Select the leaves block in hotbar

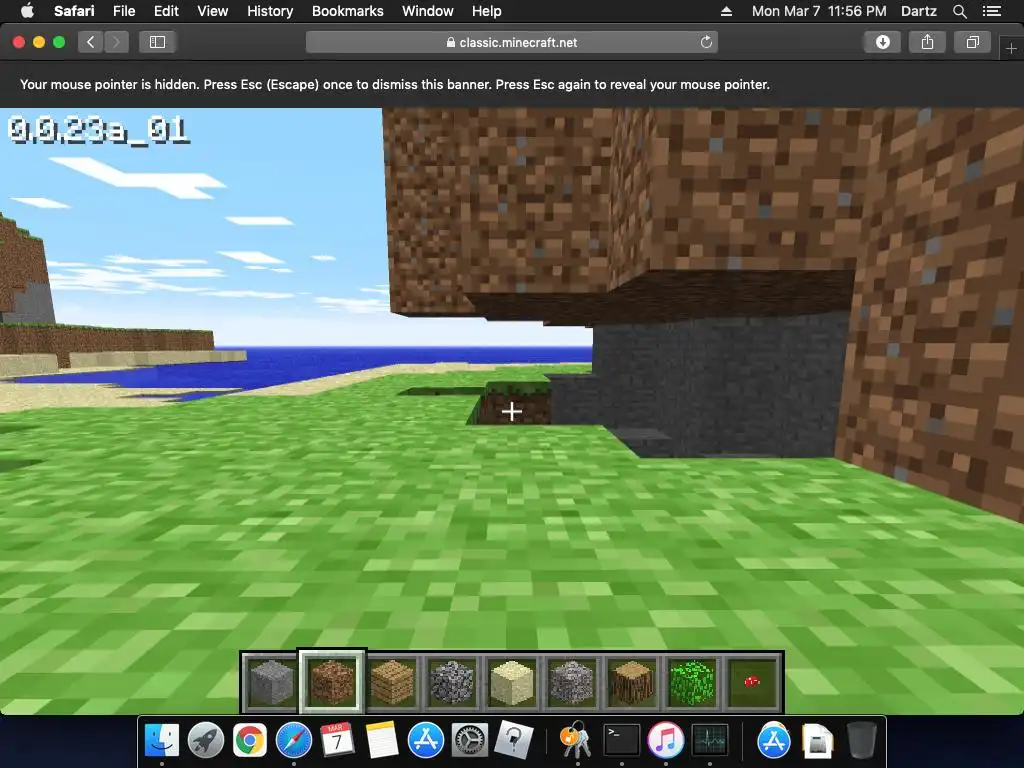[692, 682]
